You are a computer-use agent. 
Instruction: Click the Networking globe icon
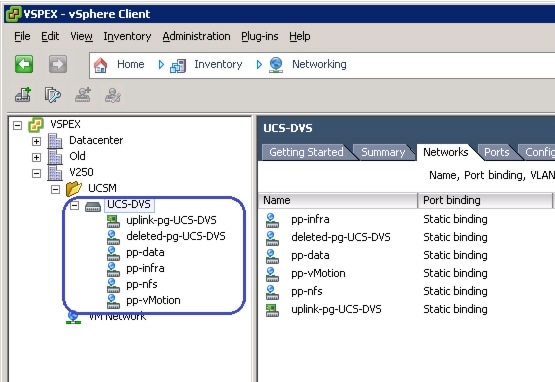tap(276, 65)
